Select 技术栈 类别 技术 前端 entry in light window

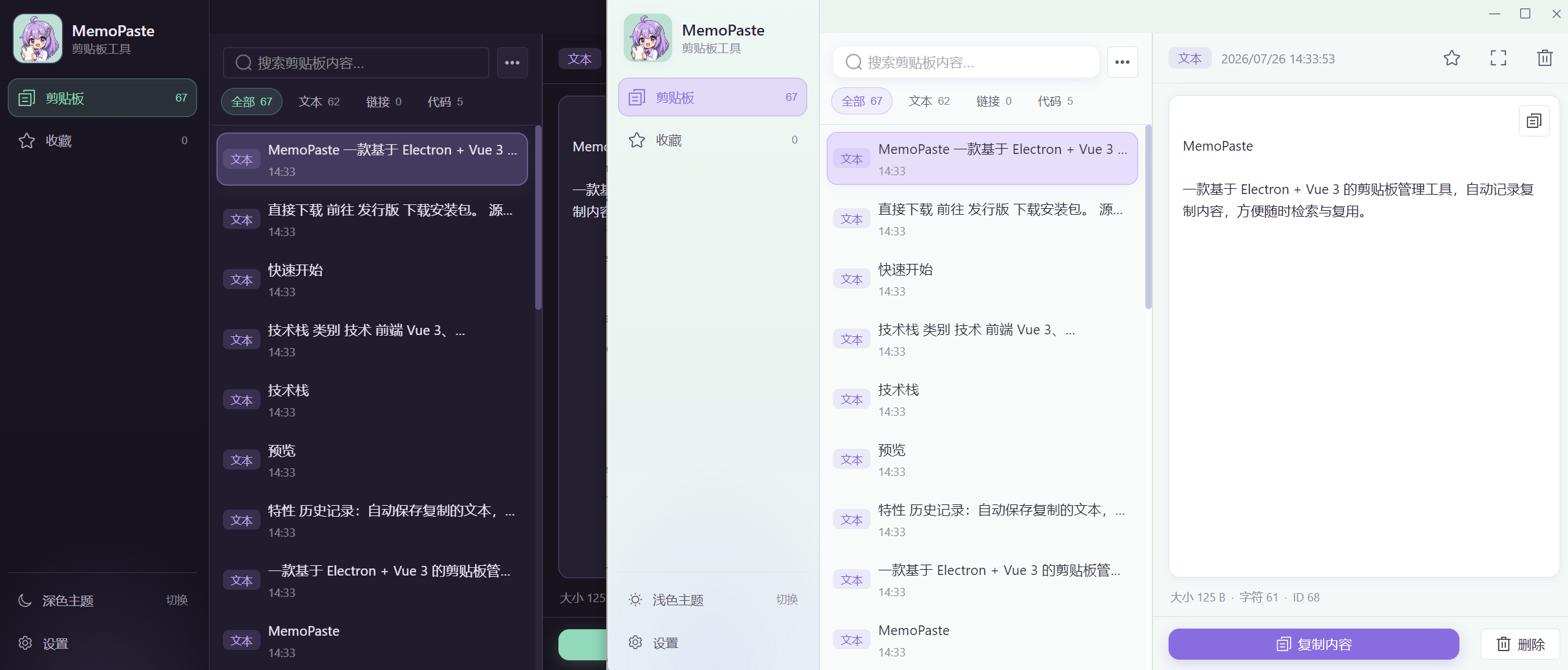tap(982, 340)
